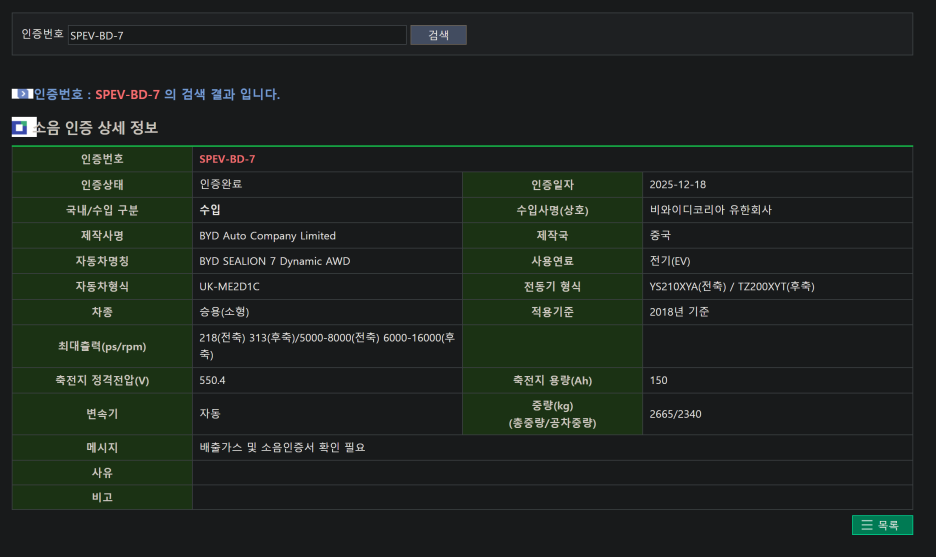Screen dimensions: 936x557
Task: Click the arrow icon before search result heading
Action: click(x=22, y=94)
